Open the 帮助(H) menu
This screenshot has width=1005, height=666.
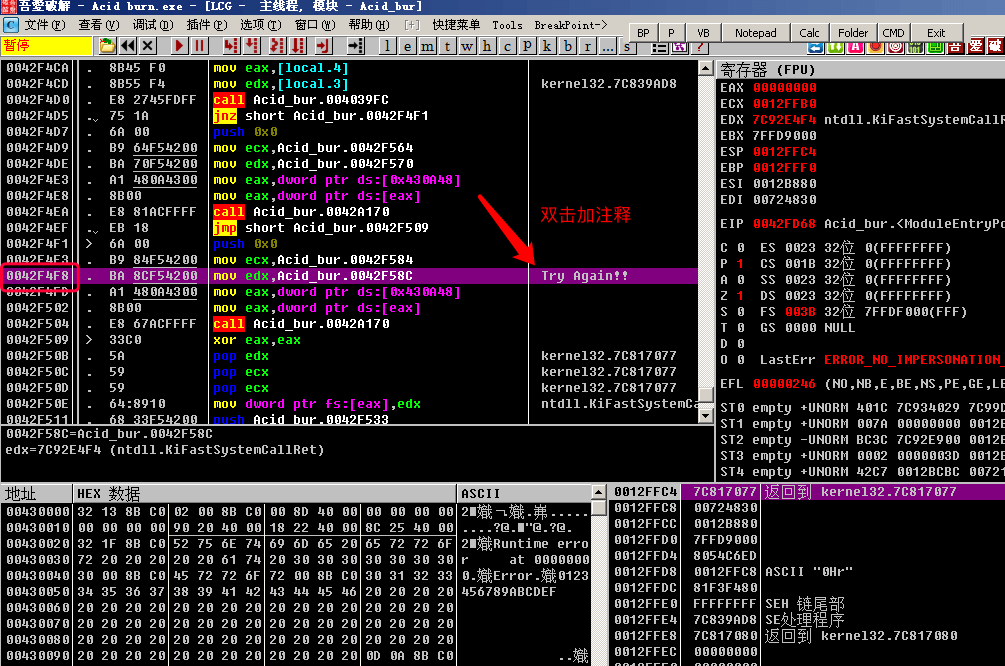click(x=369, y=25)
